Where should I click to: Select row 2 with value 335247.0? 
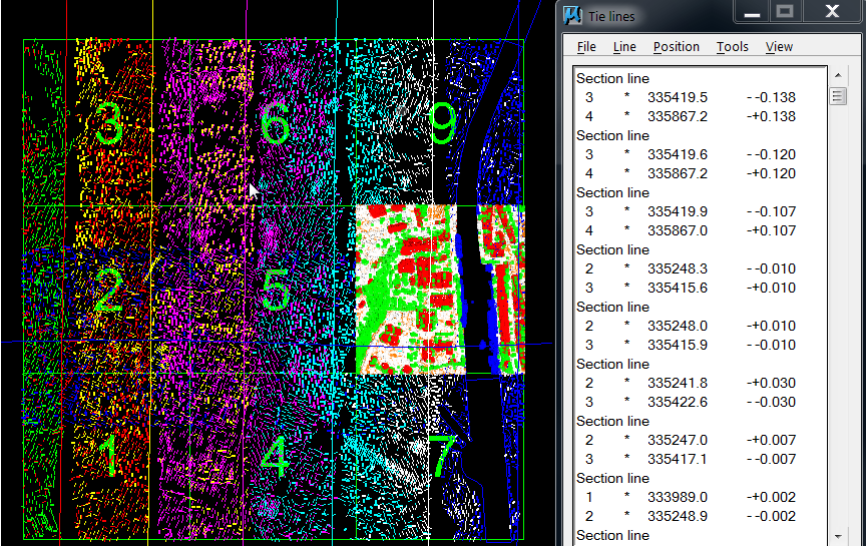tap(700, 440)
